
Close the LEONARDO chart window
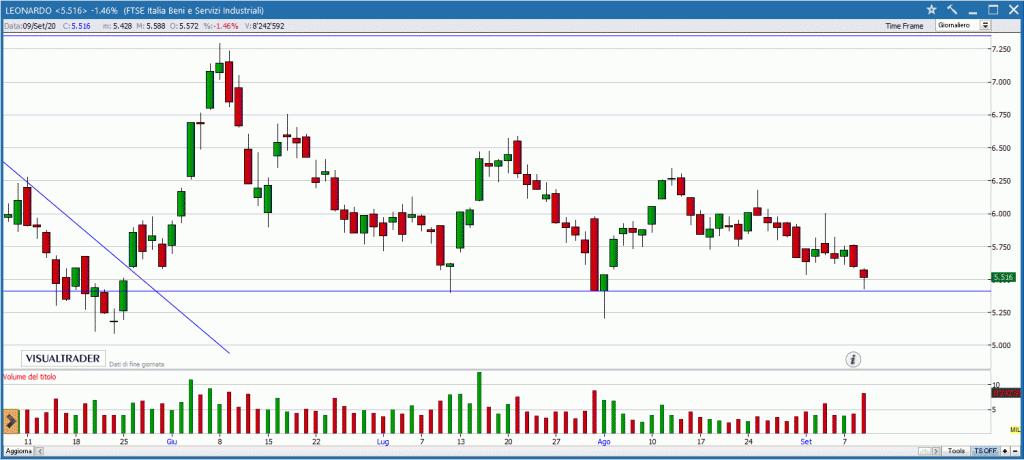click(1013, 9)
